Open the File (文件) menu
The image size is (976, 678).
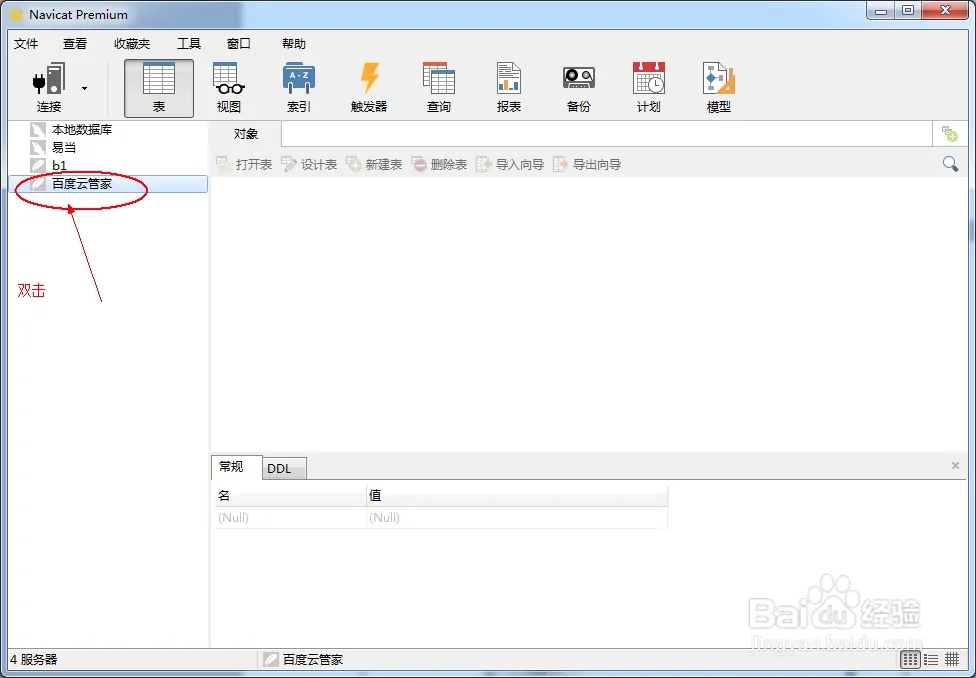click(x=26, y=44)
